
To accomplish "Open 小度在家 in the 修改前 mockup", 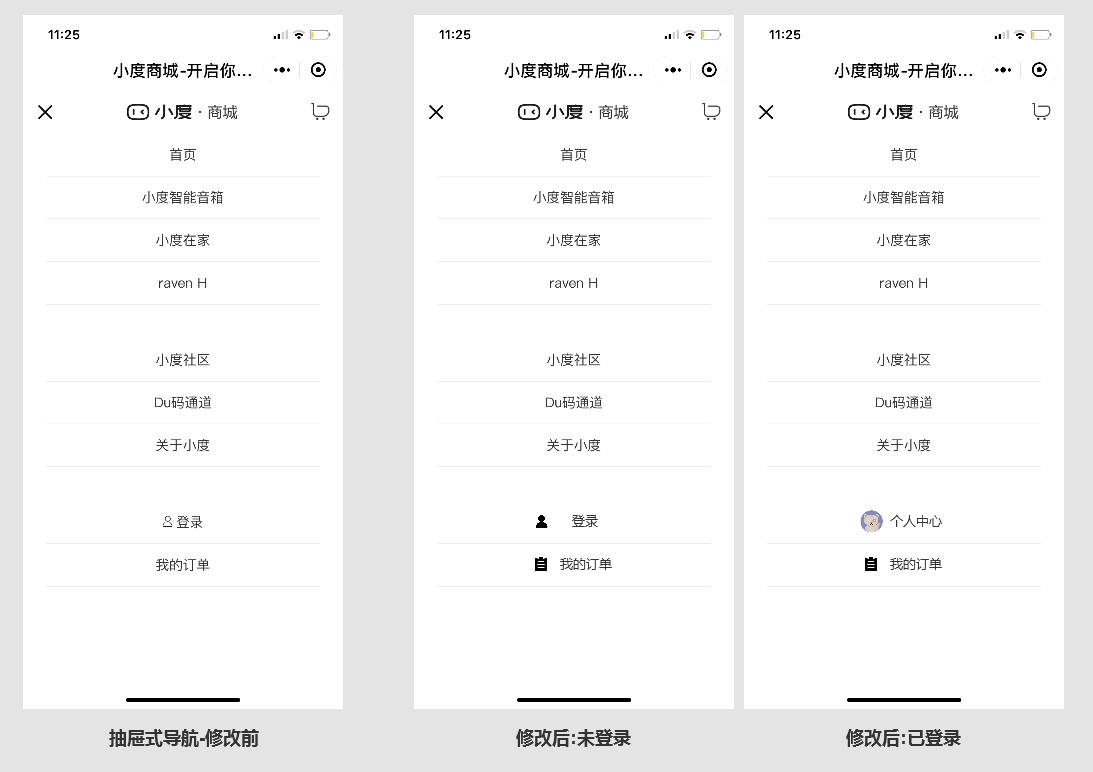I will (x=183, y=240).
